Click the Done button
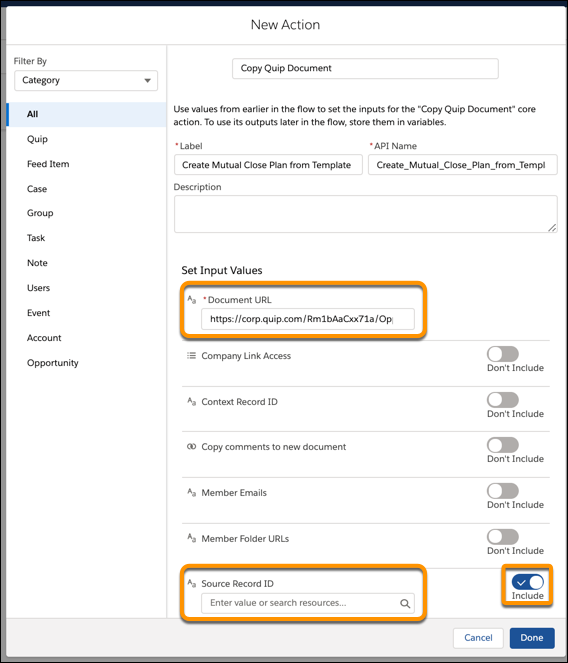Viewport: 568px width, 663px height. (x=532, y=638)
